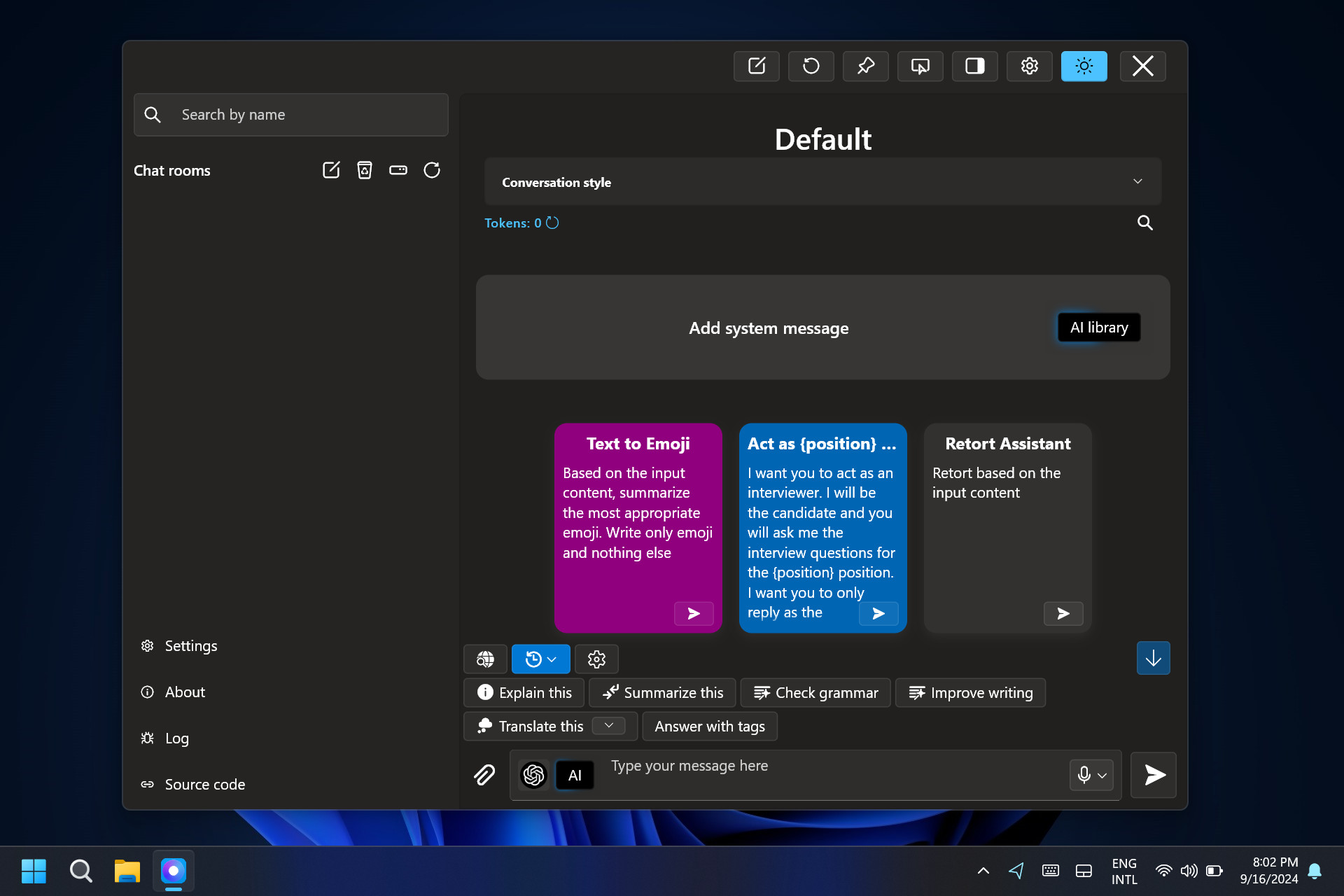Screen dimensions: 1344x896
Task: Toggle the sidebar panel view button
Action: pyautogui.click(x=974, y=66)
